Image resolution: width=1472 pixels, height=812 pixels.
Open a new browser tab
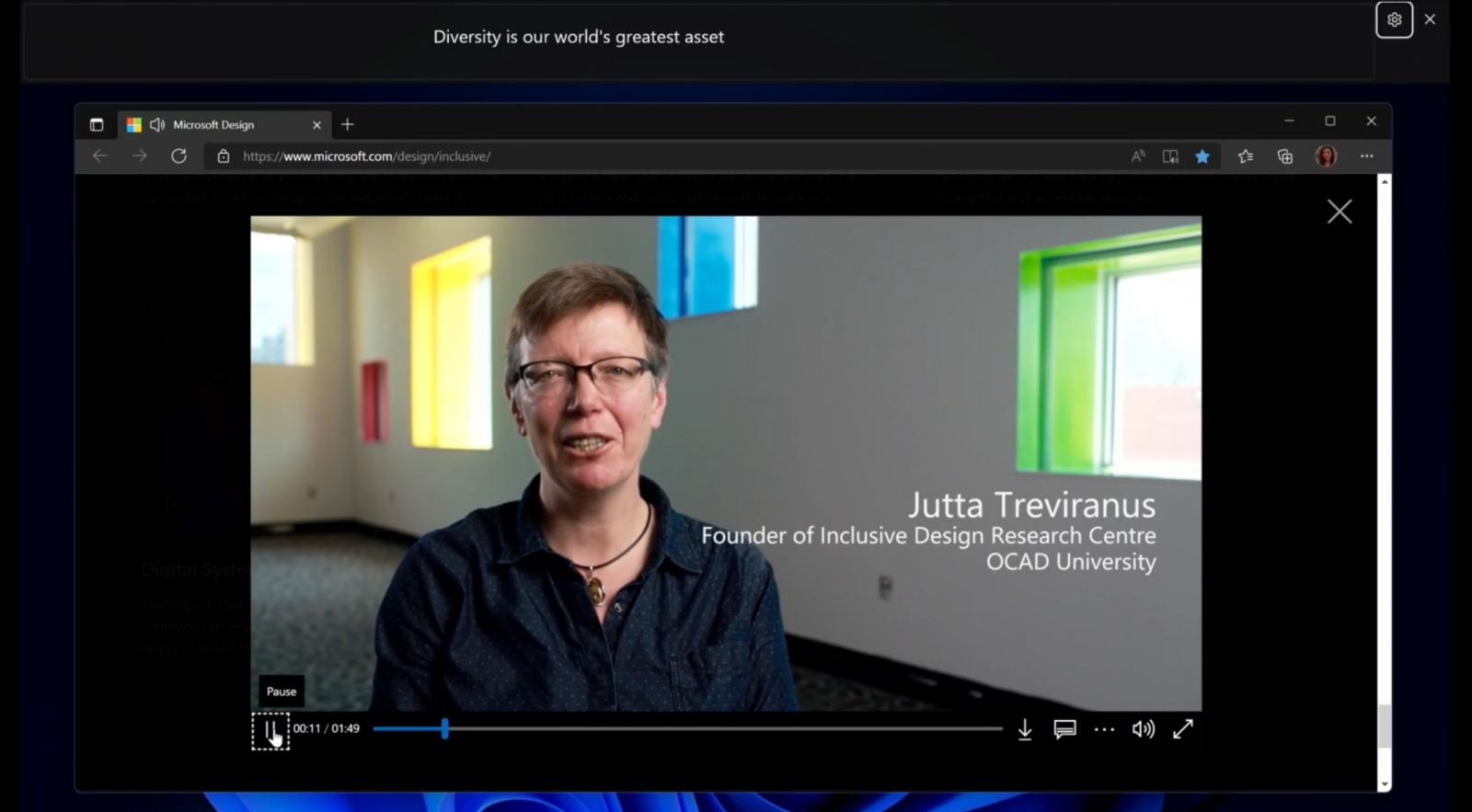click(x=347, y=125)
